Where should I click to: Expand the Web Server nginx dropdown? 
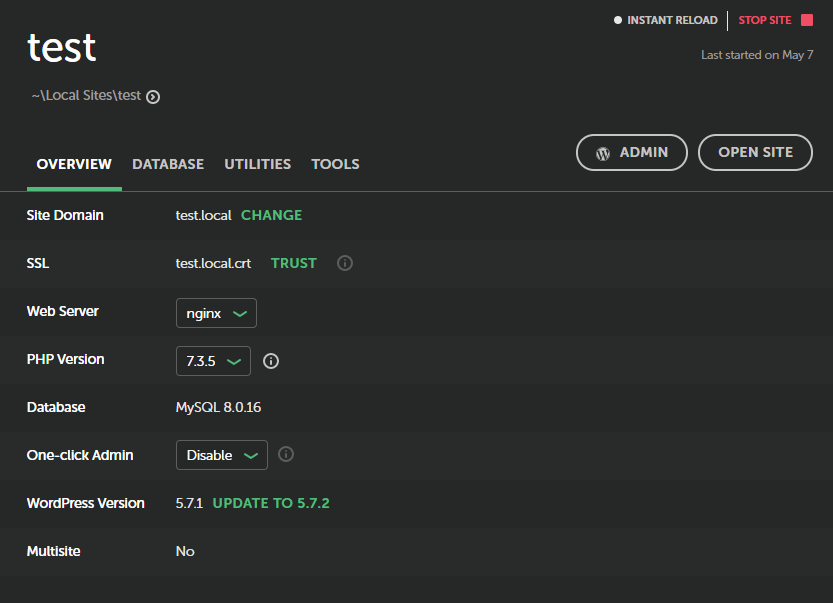216,313
